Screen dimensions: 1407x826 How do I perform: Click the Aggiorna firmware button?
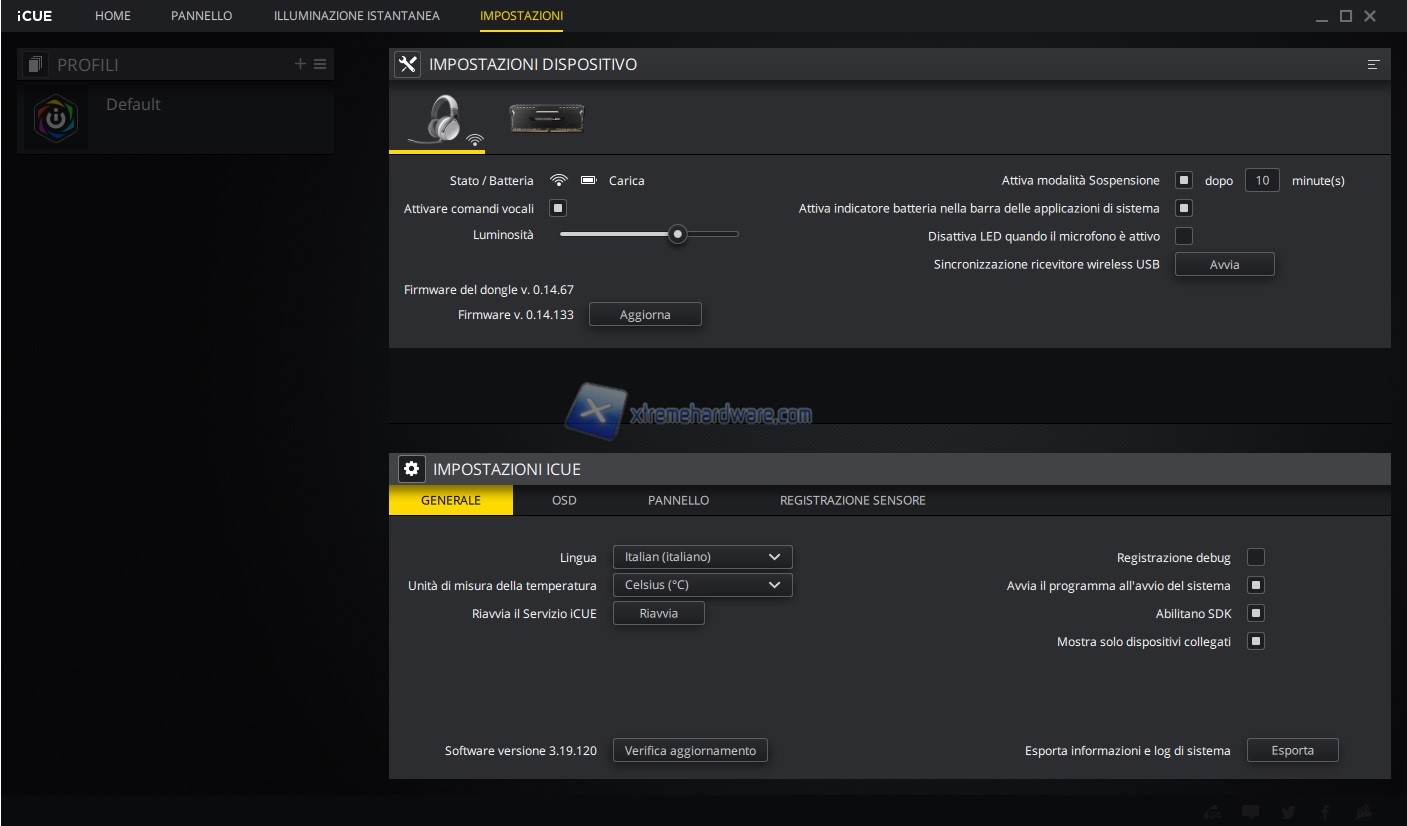(x=645, y=314)
